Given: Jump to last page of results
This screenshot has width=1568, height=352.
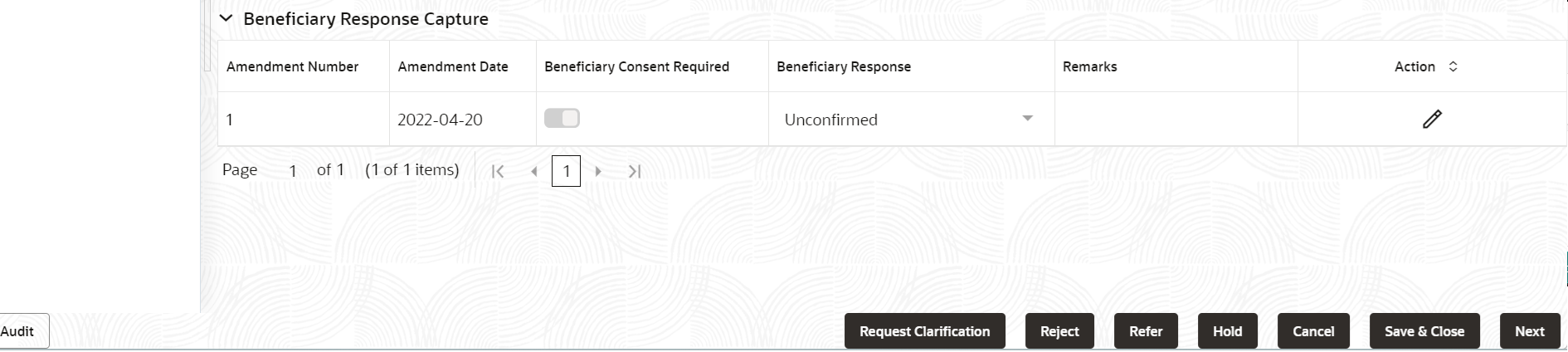Looking at the screenshot, I should (x=635, y=171).
